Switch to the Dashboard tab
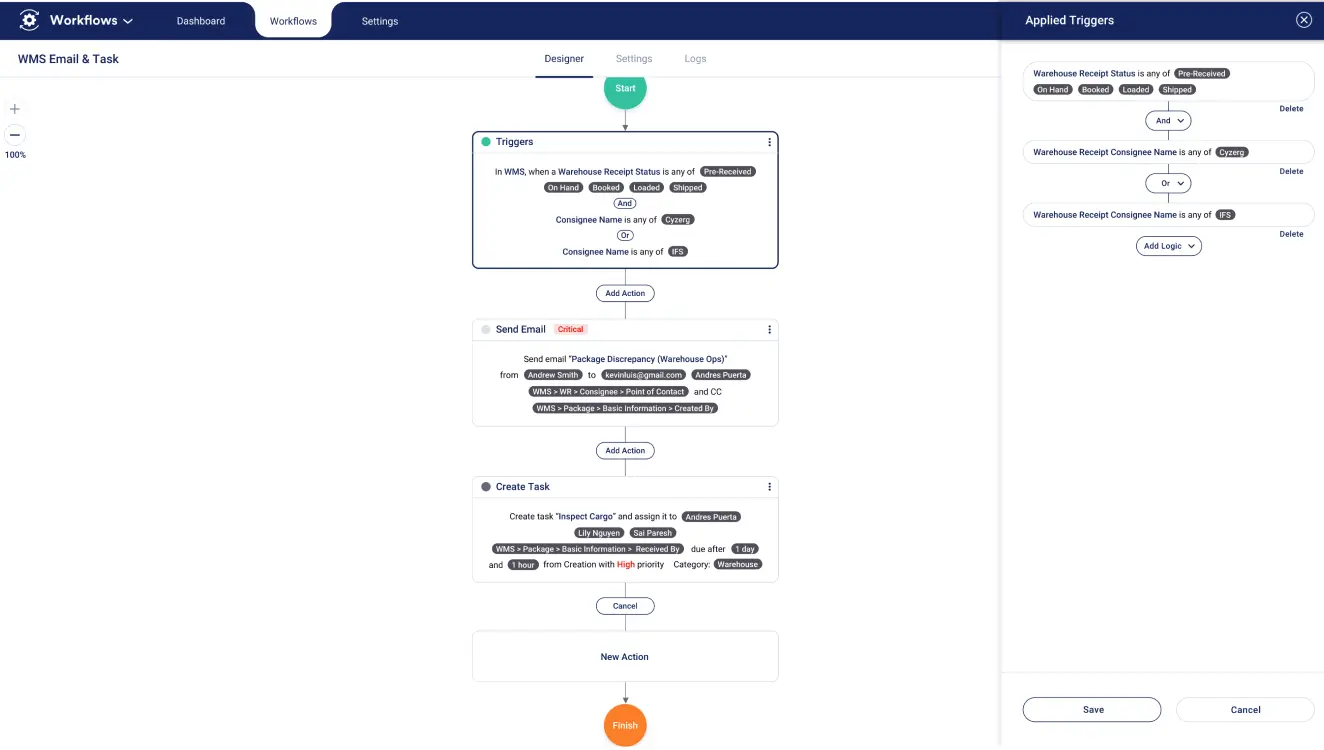 click(x=201, y=21)
